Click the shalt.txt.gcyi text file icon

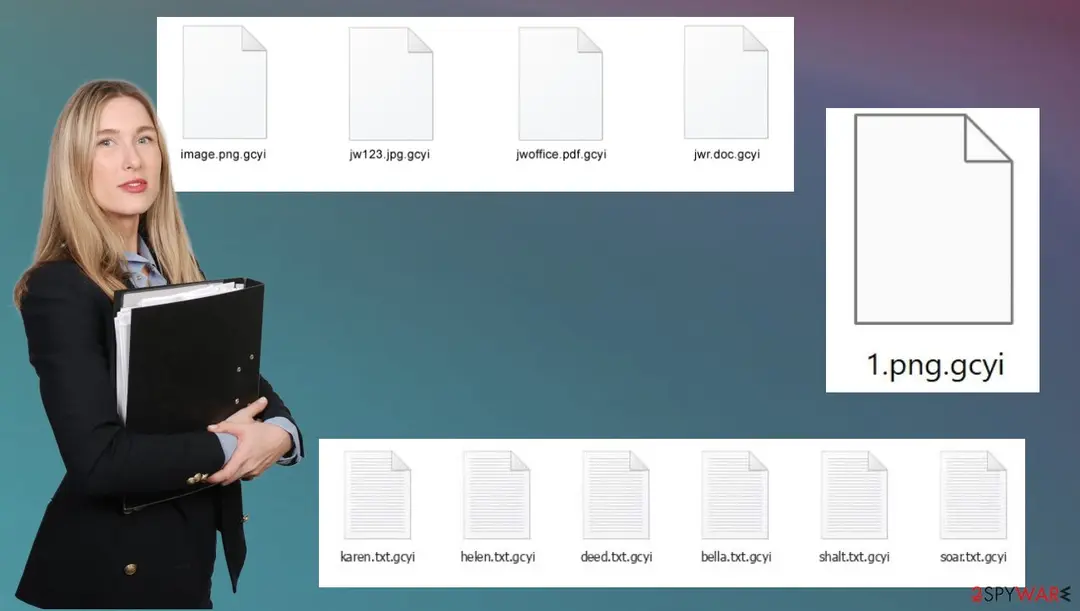pos(854,495)
